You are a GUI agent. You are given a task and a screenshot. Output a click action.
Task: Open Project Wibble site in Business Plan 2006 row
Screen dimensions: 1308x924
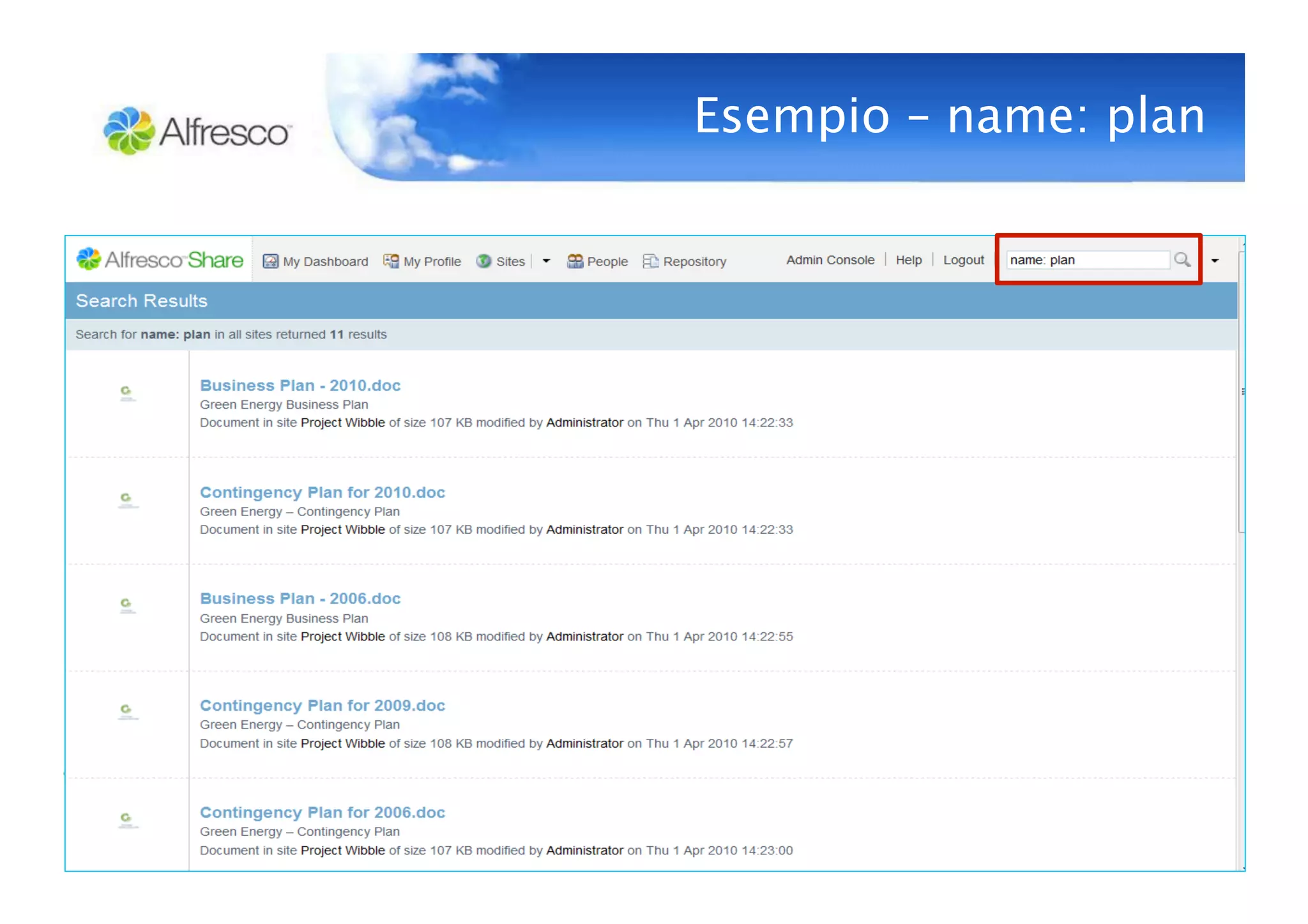[x=343, y=637]
